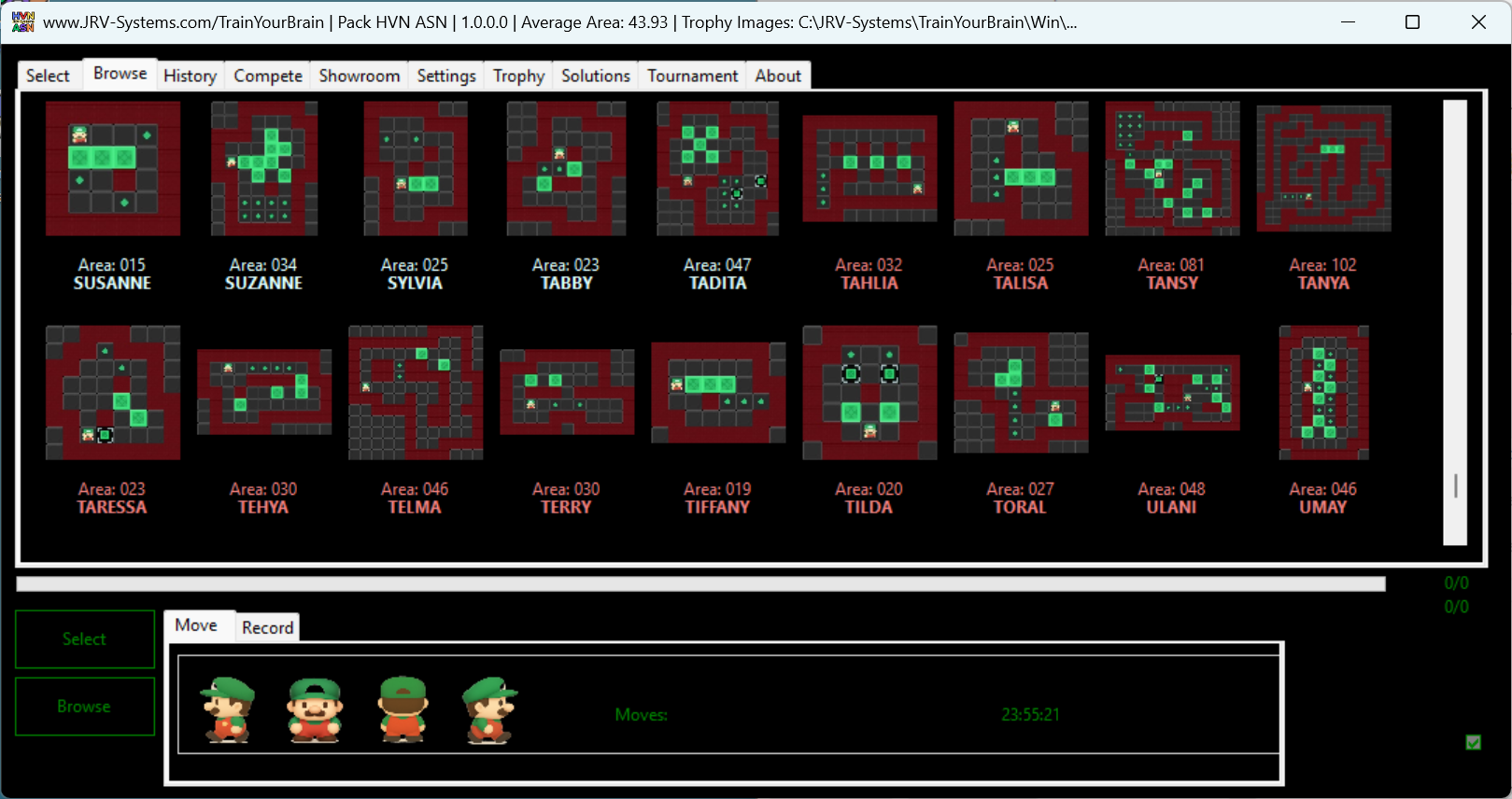Select the TEHYA puzzle preview
Screen dimensions: 1512x799
[x=264, y=392]
